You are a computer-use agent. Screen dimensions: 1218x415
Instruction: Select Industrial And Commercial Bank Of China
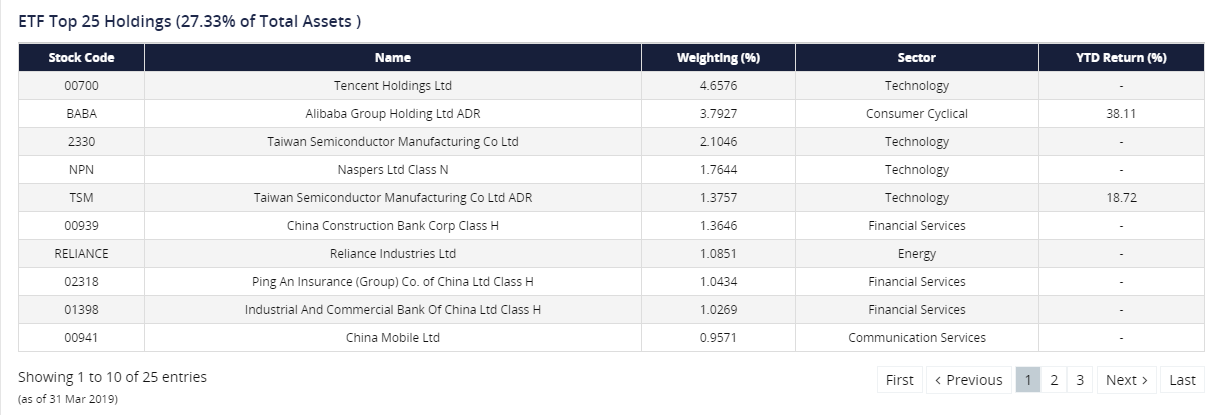click(x=393, y=310)
